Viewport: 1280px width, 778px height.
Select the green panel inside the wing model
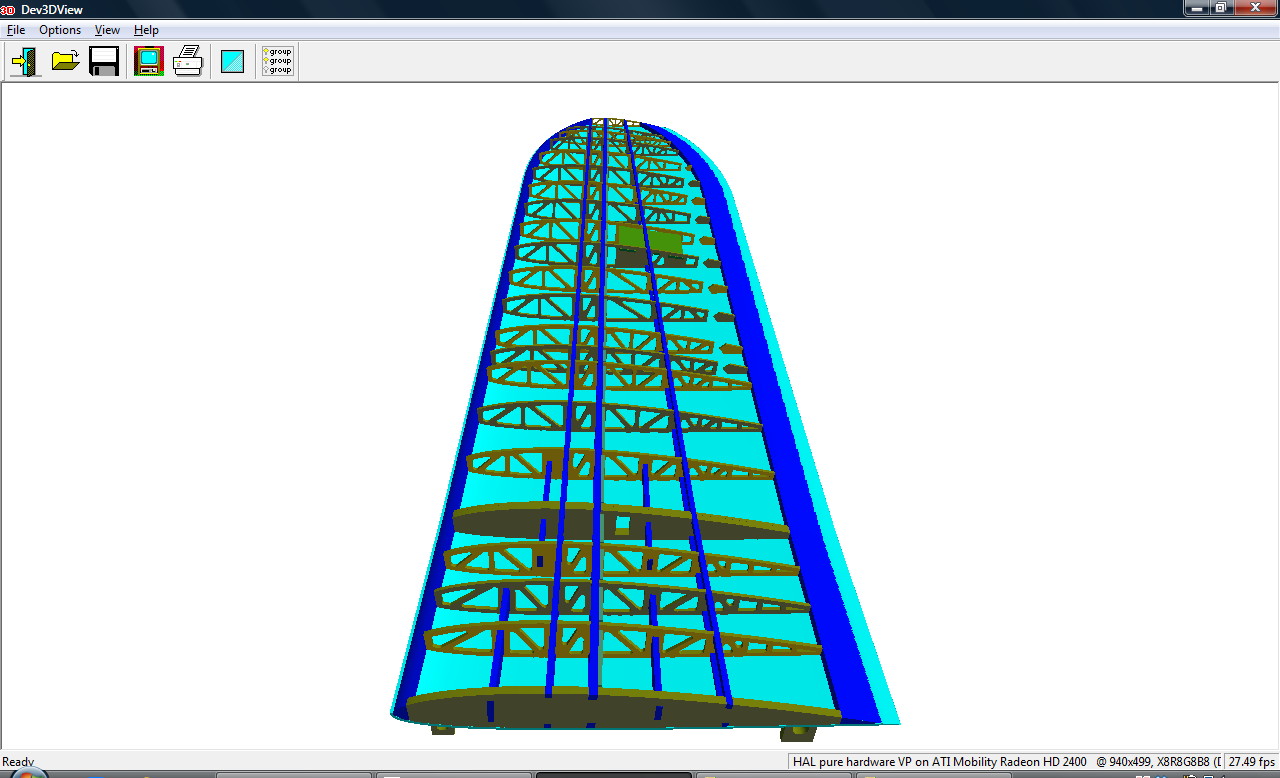650,239
